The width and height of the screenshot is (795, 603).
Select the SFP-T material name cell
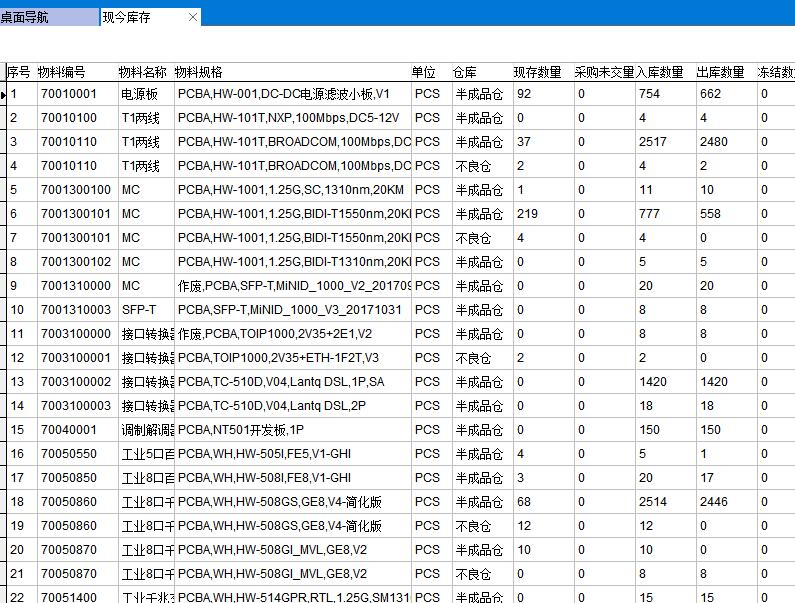pos(138,310)
